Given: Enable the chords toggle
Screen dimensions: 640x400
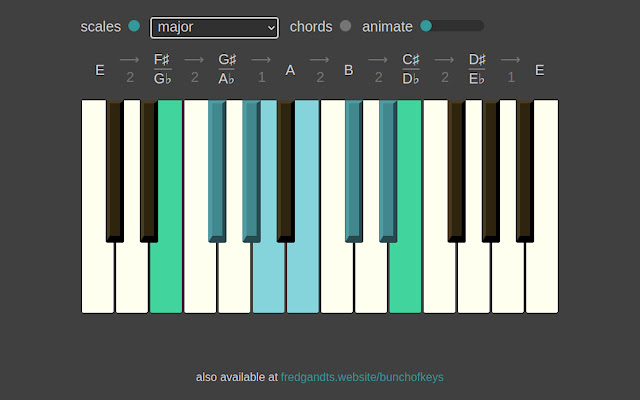Looking at the screenshot, I should [x=345, y=26].
